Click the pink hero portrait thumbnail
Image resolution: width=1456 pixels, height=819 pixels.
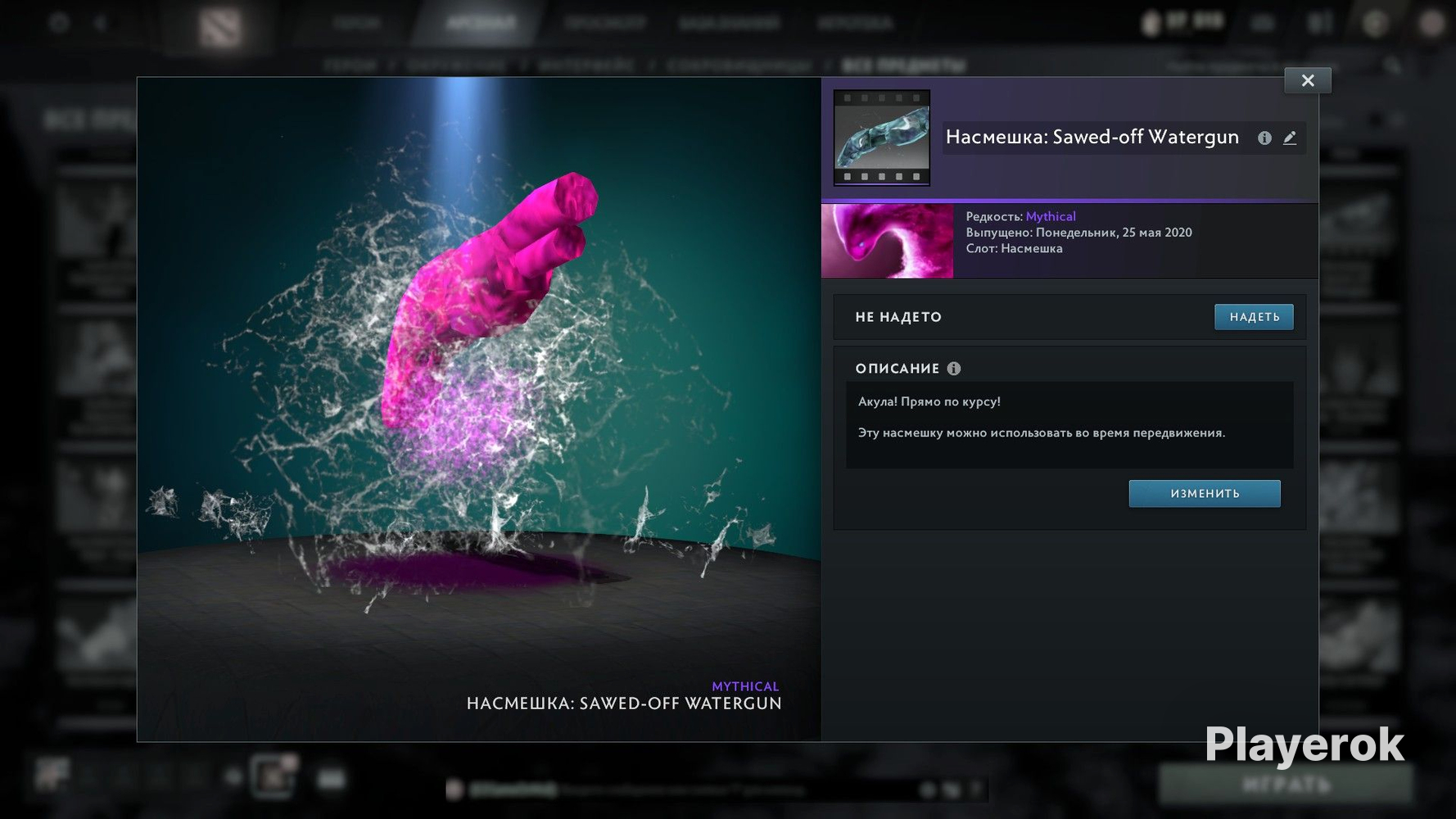tap(887, 241)
